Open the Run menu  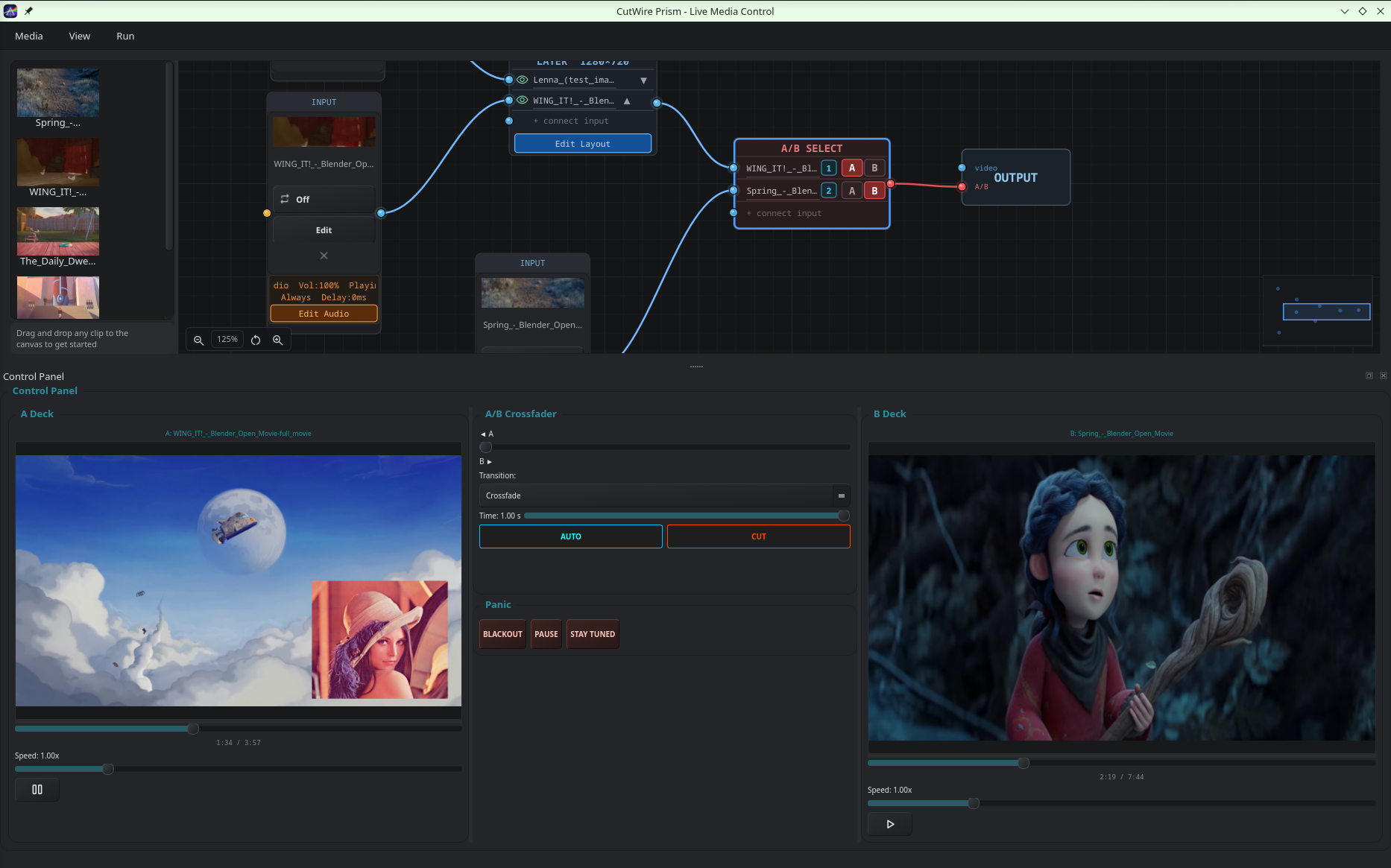coord(125,36)
